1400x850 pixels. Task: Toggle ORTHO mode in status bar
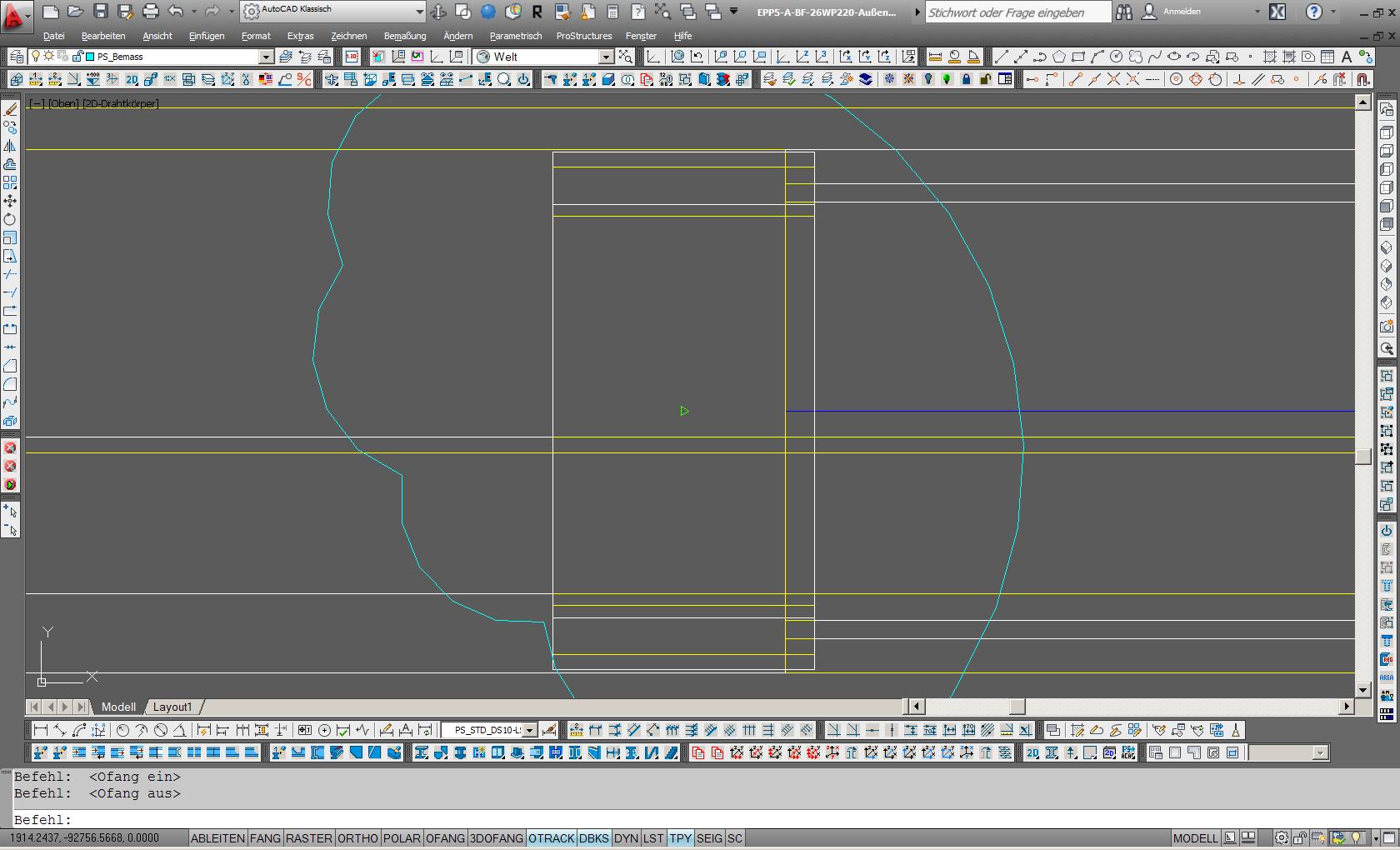[x=357, y=838]
